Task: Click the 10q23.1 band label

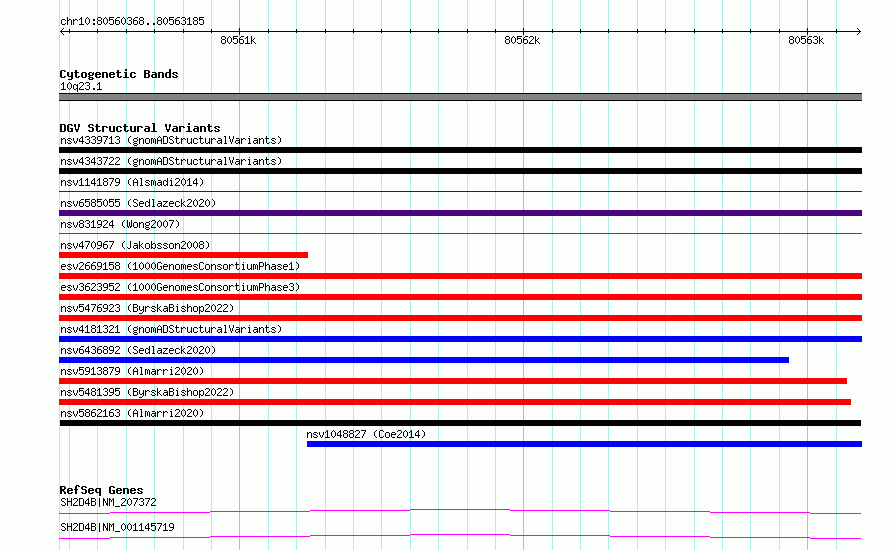Action: click(x=81, y=86)
